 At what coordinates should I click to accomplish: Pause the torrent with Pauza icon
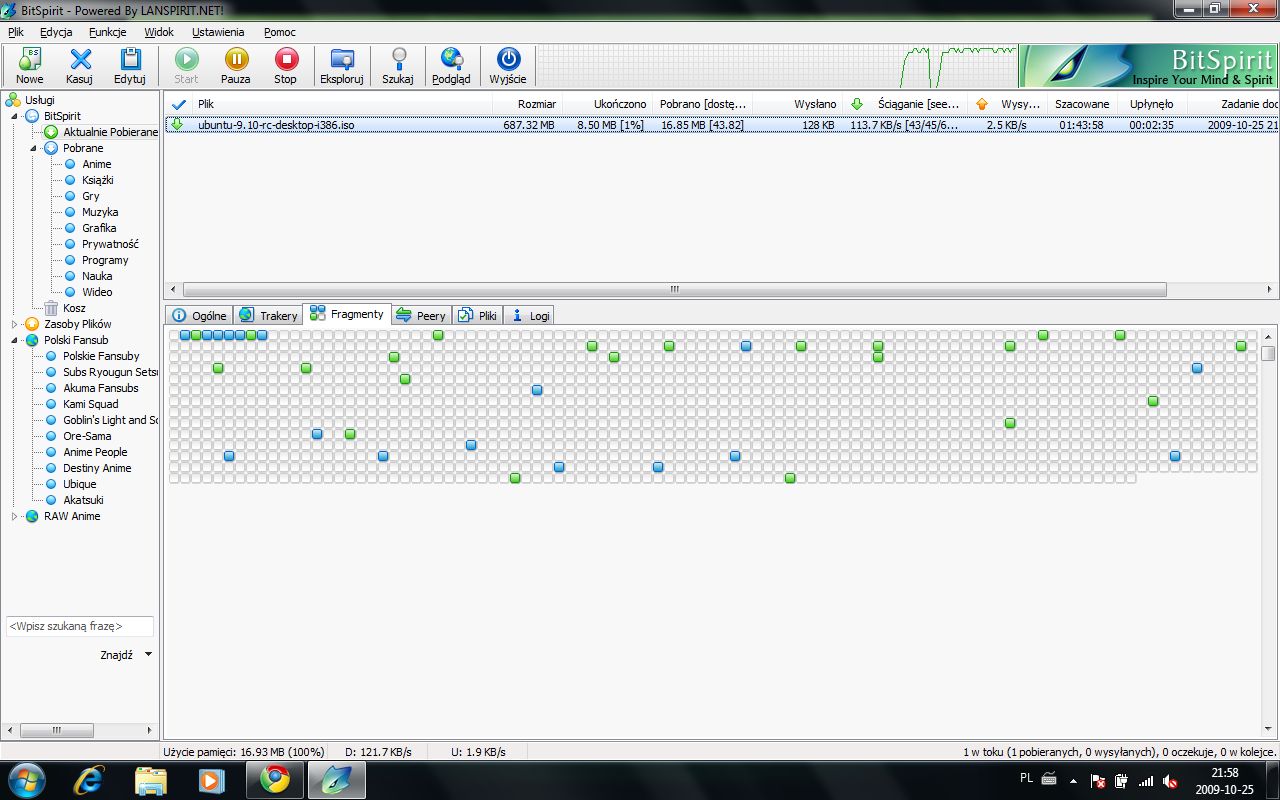point(236,60)
